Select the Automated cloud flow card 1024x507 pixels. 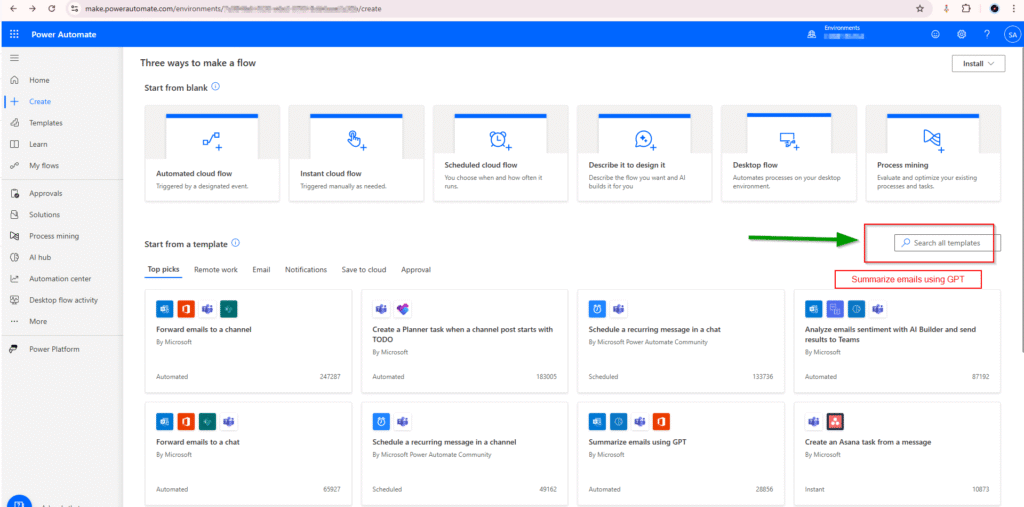212,154
